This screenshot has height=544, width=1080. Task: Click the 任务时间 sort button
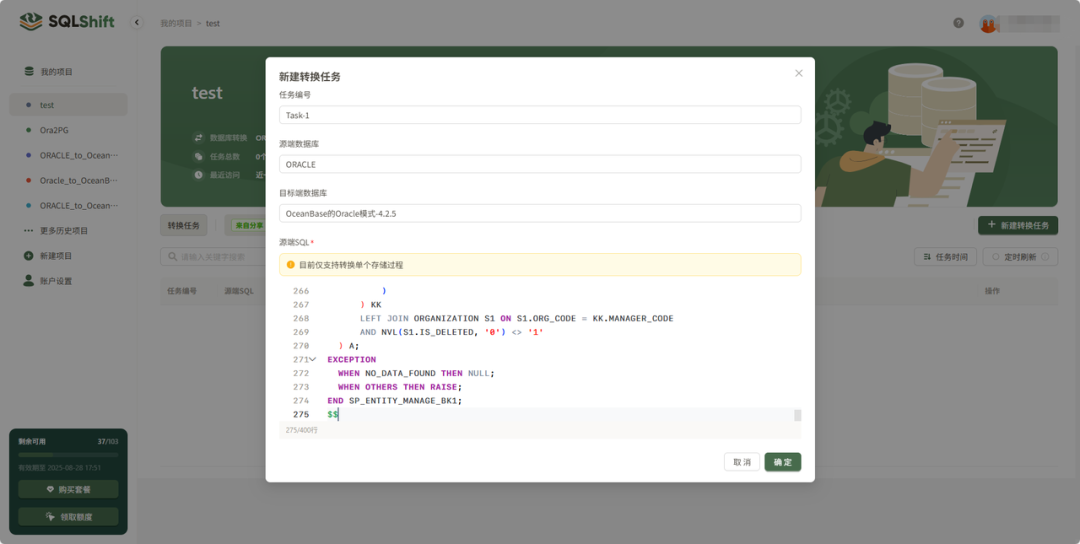(945, 257)
